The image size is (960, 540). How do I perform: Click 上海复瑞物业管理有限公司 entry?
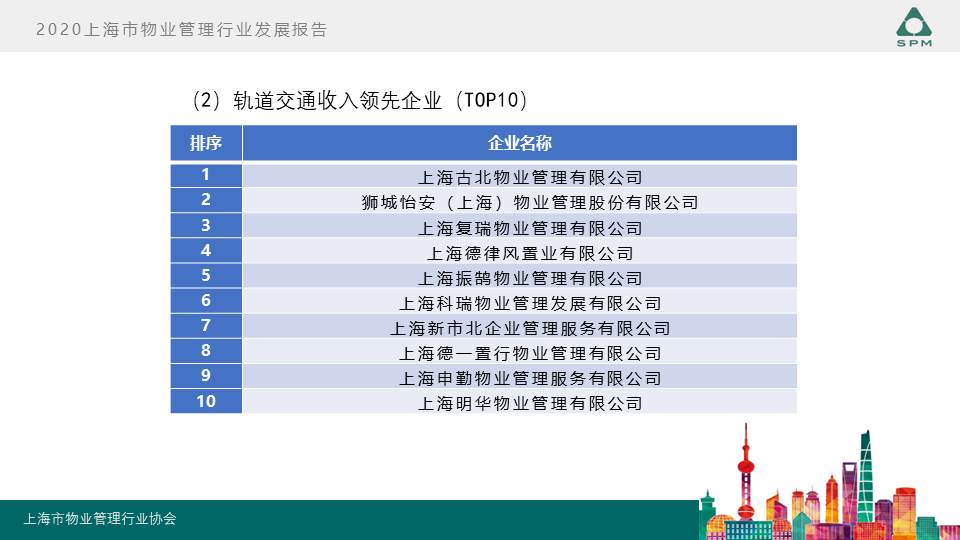[x=529, y=227]
